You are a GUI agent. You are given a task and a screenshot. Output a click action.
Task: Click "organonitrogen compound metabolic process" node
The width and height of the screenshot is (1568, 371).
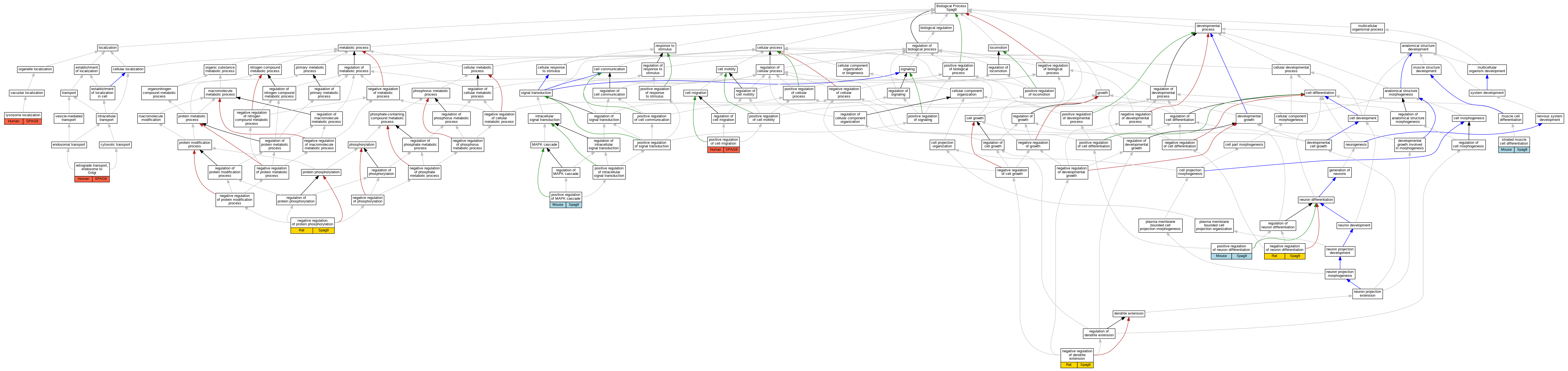click(x=160, y=93)
